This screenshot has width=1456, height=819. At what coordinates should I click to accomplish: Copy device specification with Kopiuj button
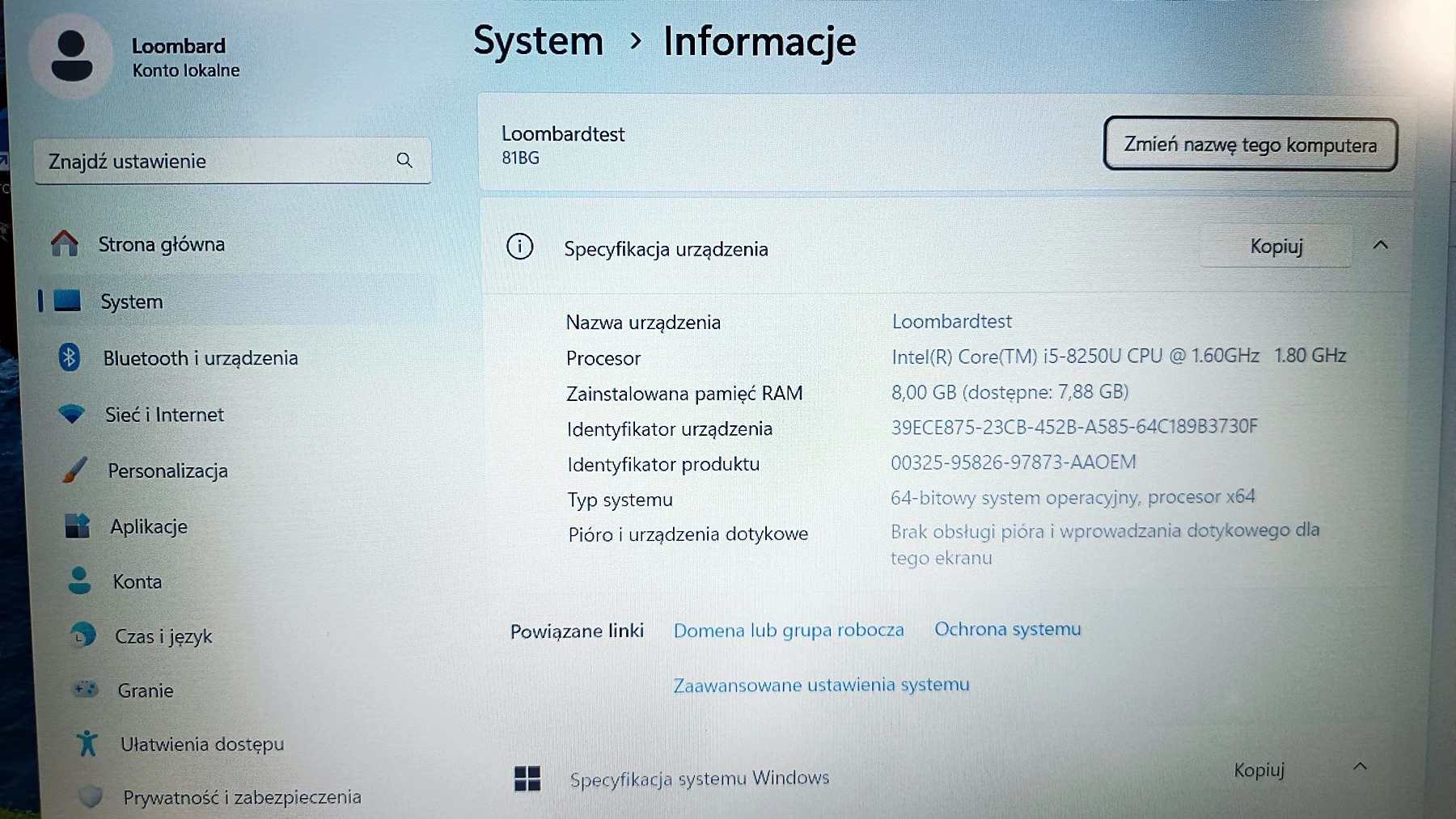[1276, 246]
